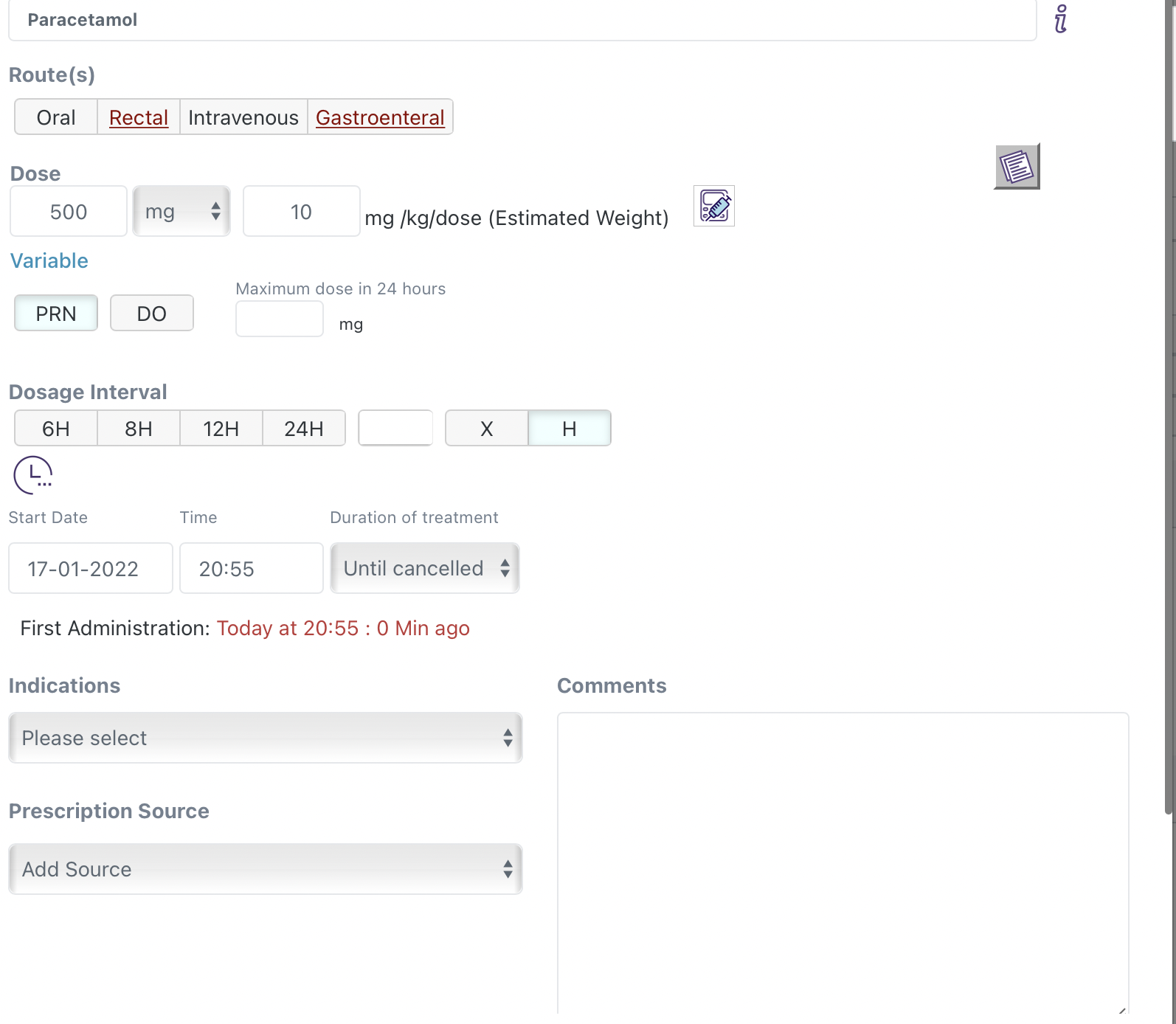Select the Intravenous route
This screenshot has width=1176, height=1024.
coord(243,117)
